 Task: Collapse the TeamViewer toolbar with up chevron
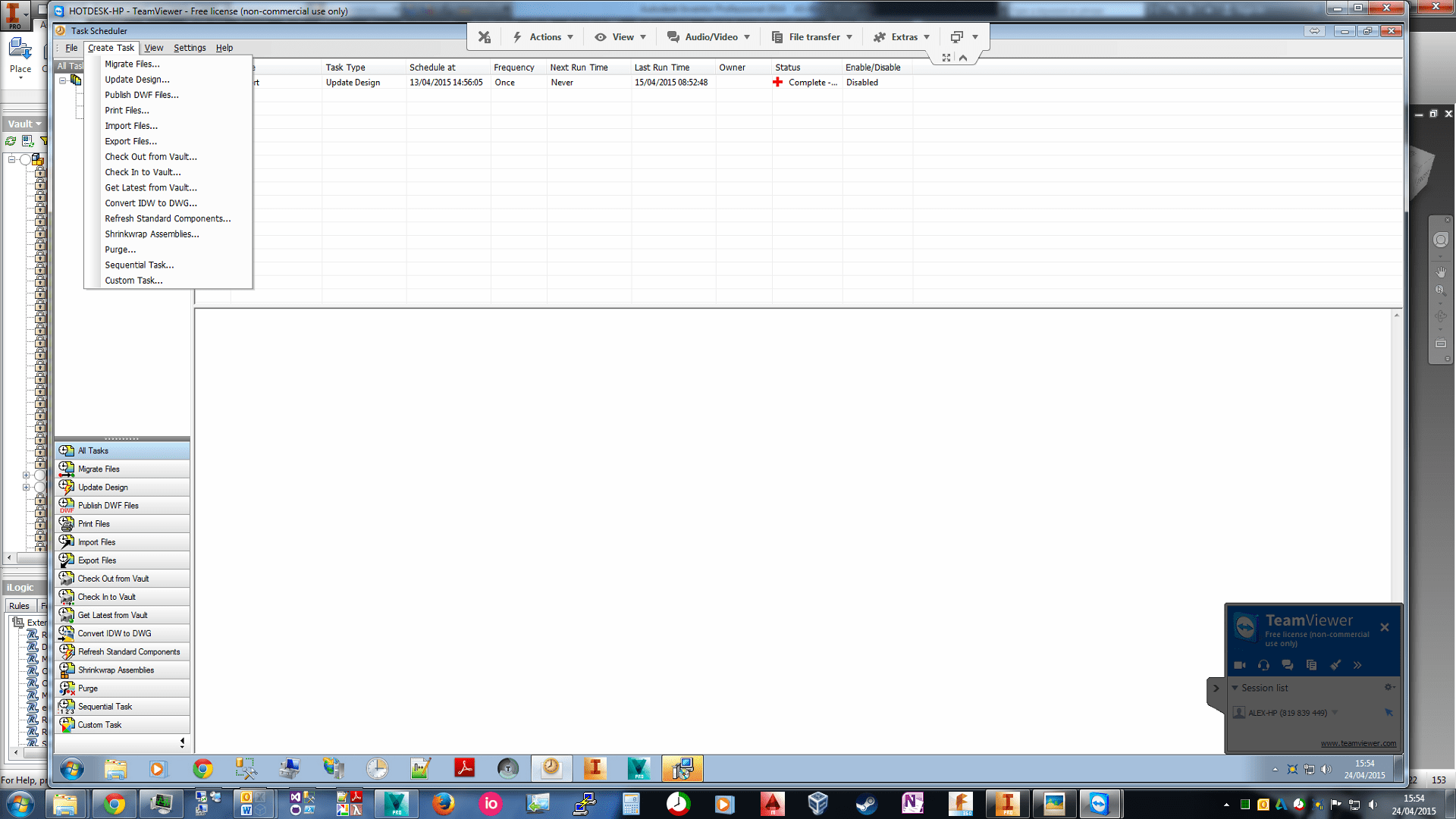963,58
